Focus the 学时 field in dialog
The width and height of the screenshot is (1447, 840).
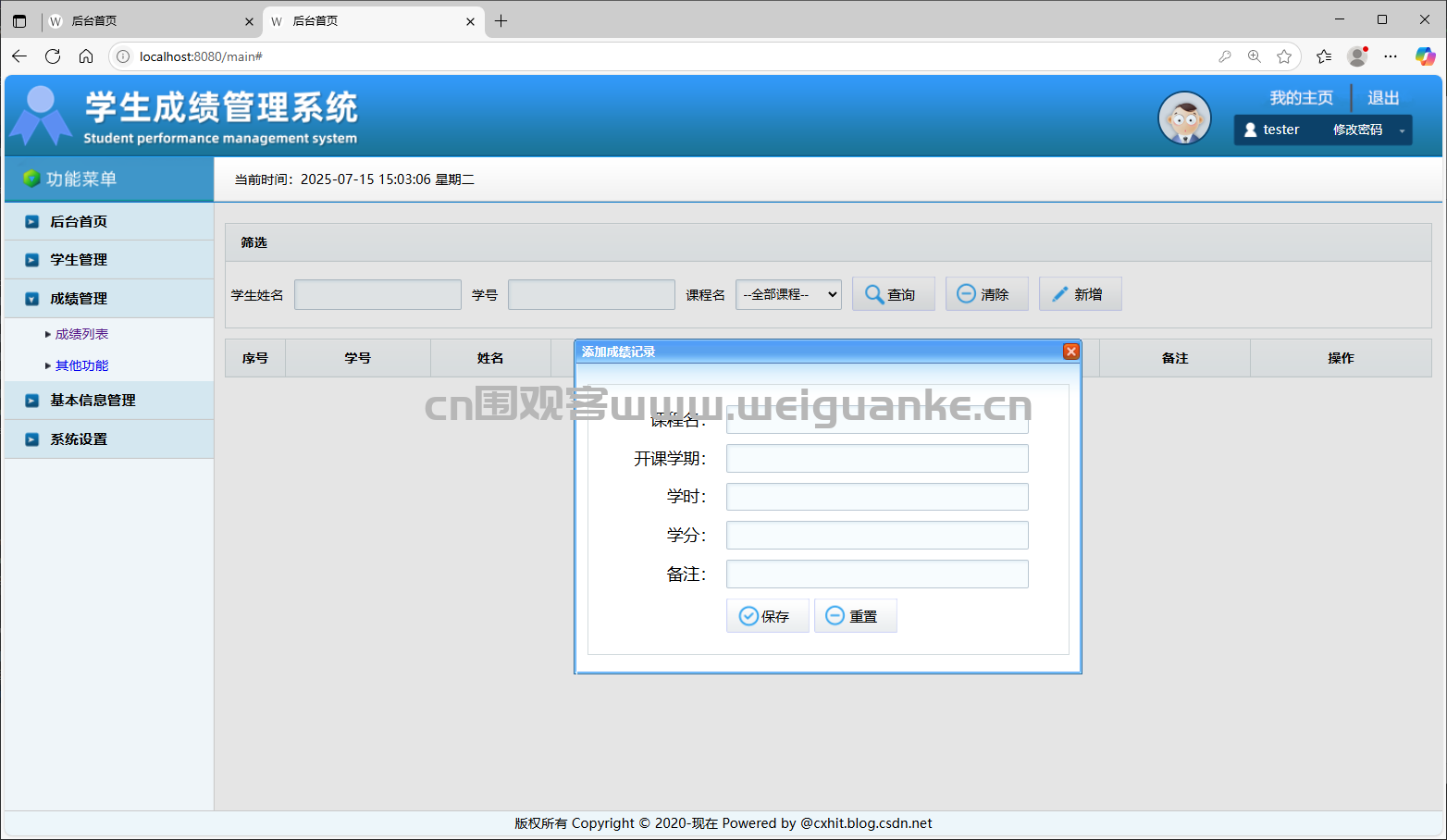877,497
